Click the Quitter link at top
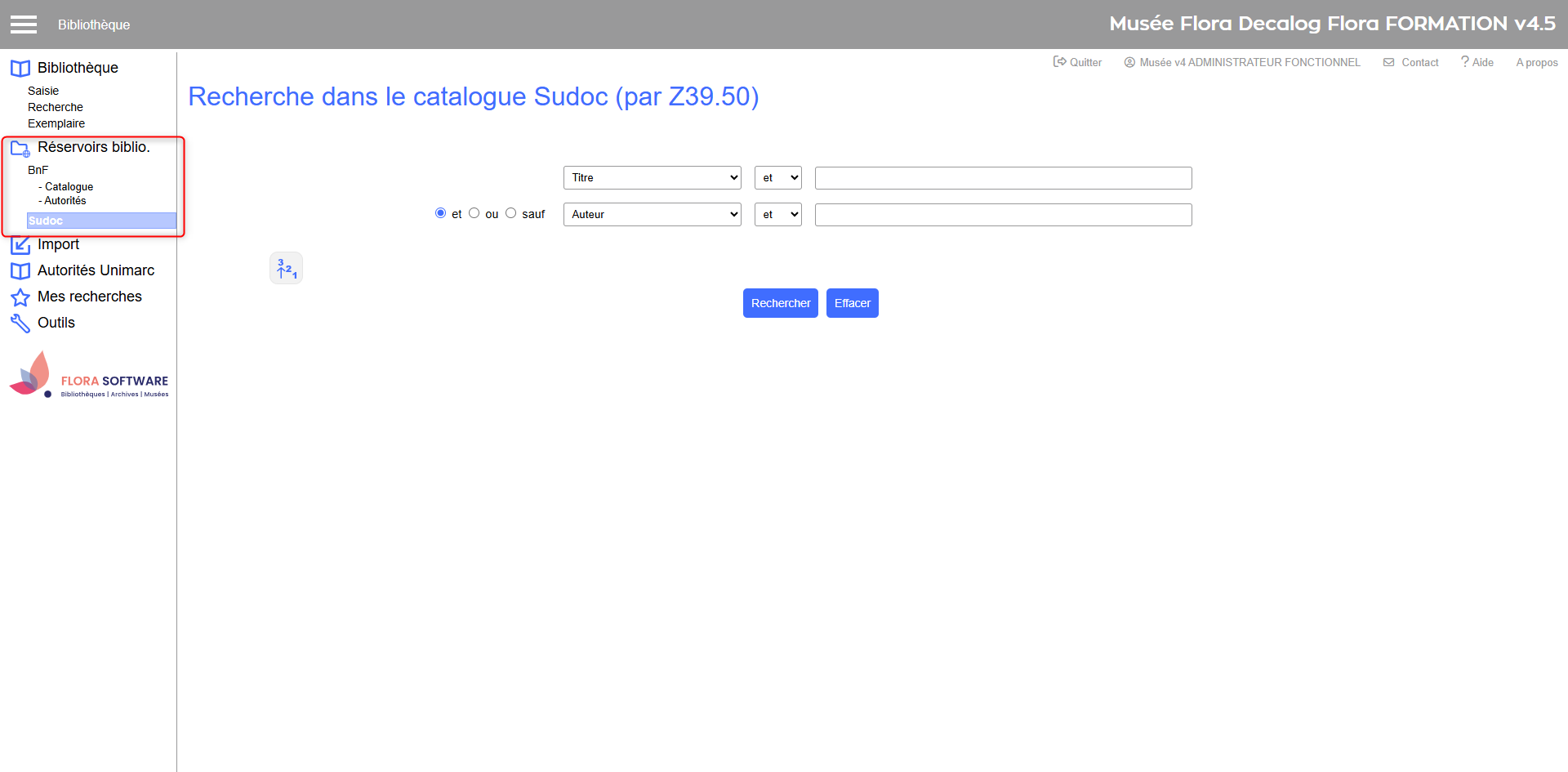The height and width of the screenshot is (772, 1568). pos(1078,62)
